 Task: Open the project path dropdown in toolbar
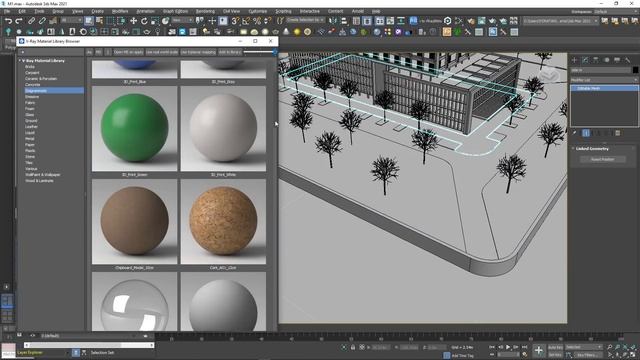click(x=561, y=20)
